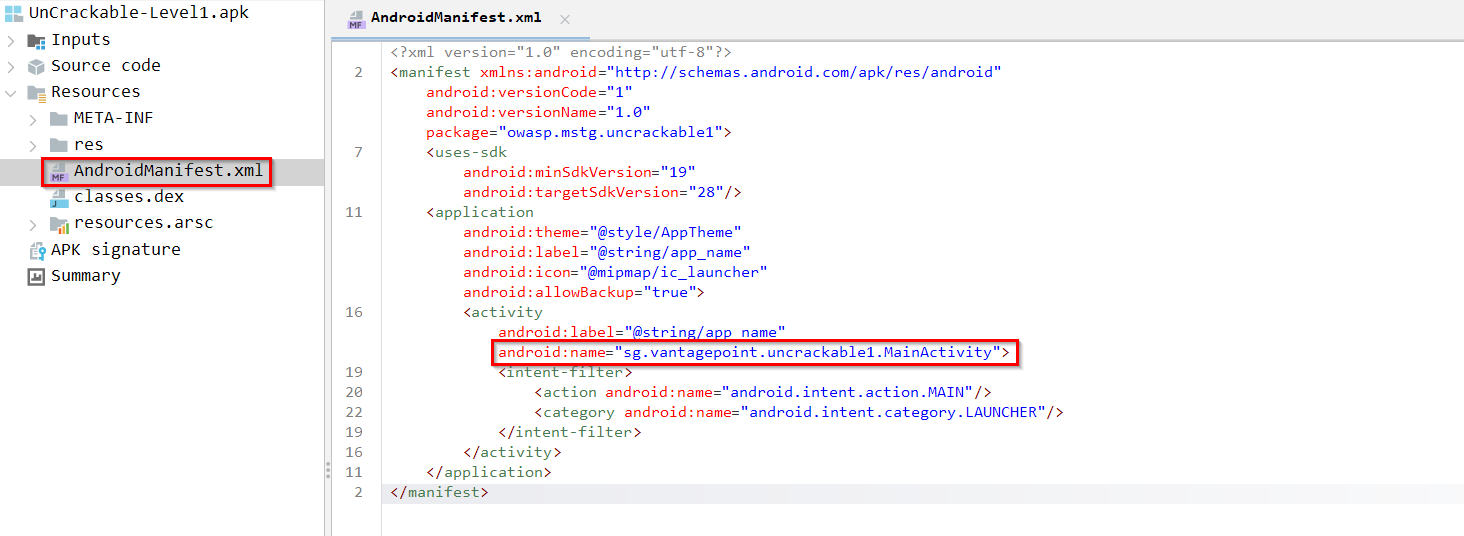This screenshot has width=1464, height=536.
Task: Click the android:targetSdkVersion="28" line
Action: click(601, 192)
